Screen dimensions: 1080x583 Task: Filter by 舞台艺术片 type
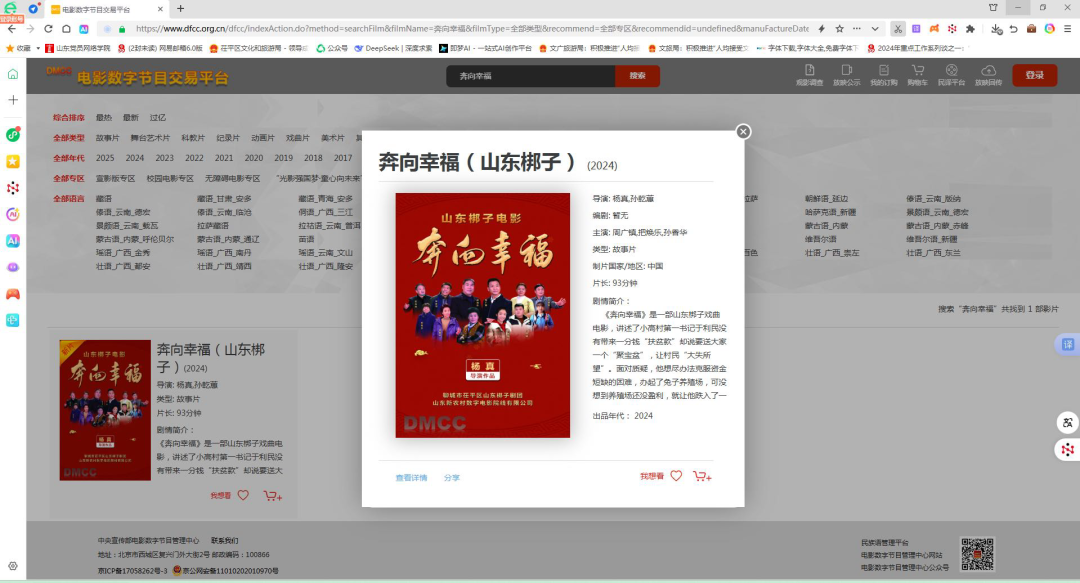click(150, 138)
